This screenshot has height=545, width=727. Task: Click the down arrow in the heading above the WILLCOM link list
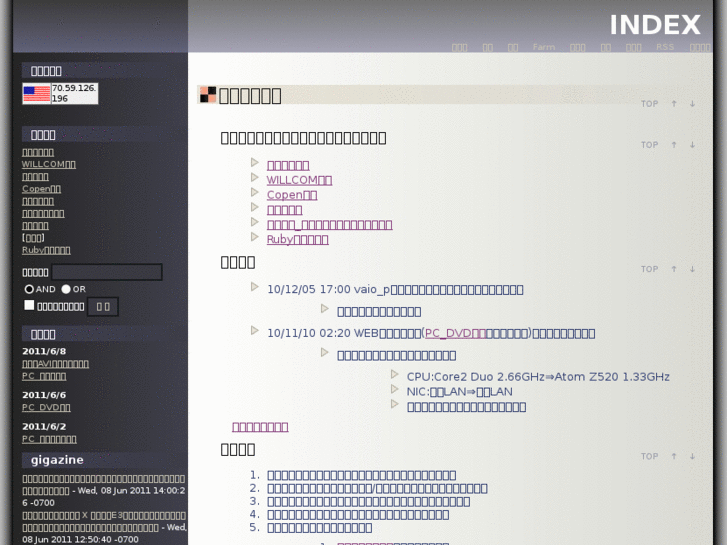coord(692,145)
